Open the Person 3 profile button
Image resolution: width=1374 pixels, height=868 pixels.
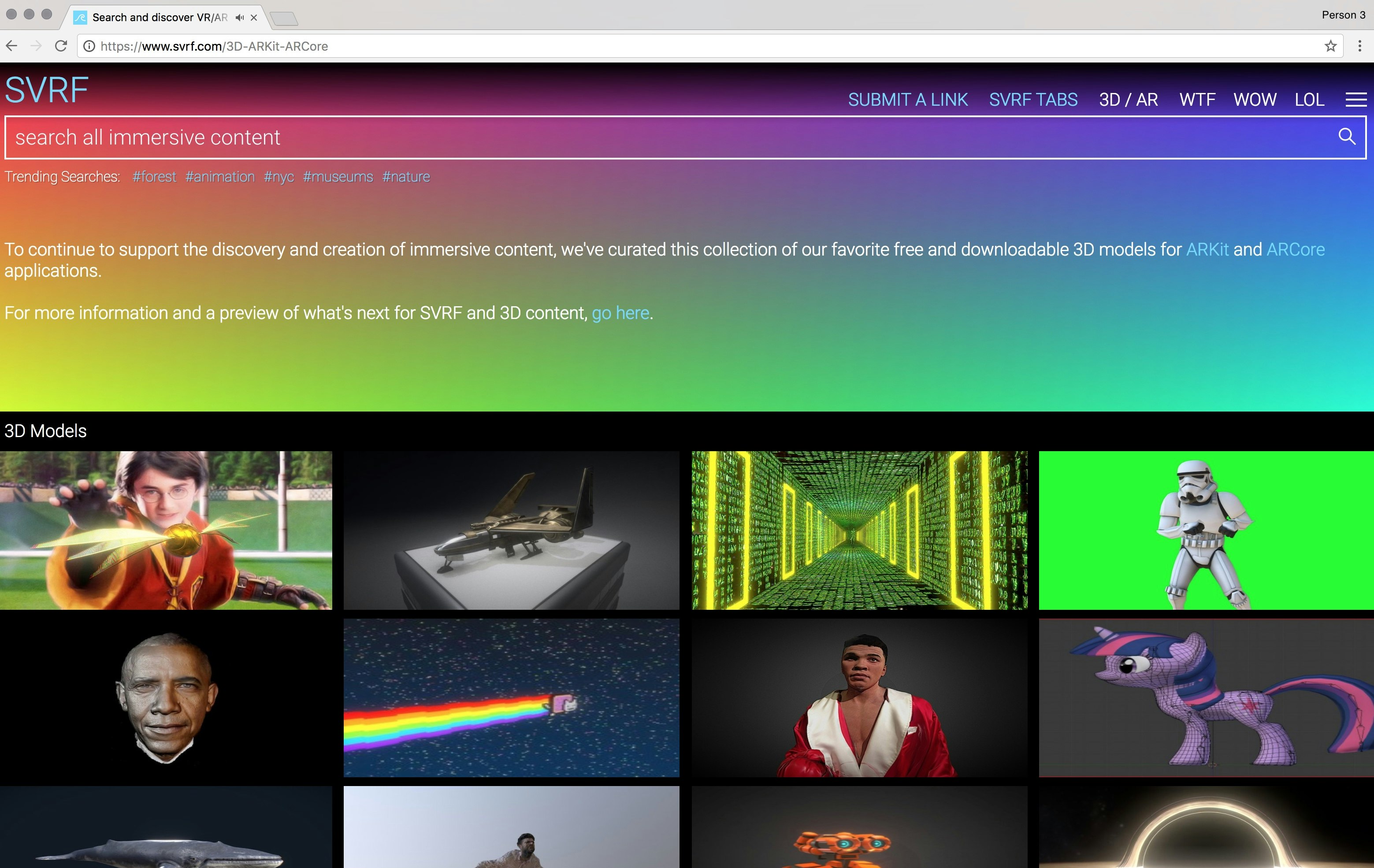(1343, 15)
